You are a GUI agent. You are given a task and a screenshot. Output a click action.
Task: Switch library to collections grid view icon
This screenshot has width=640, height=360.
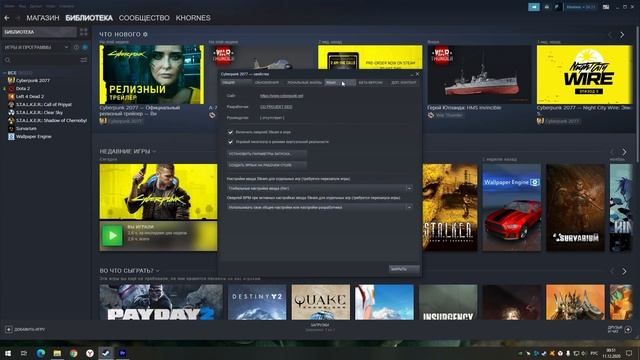84,32
